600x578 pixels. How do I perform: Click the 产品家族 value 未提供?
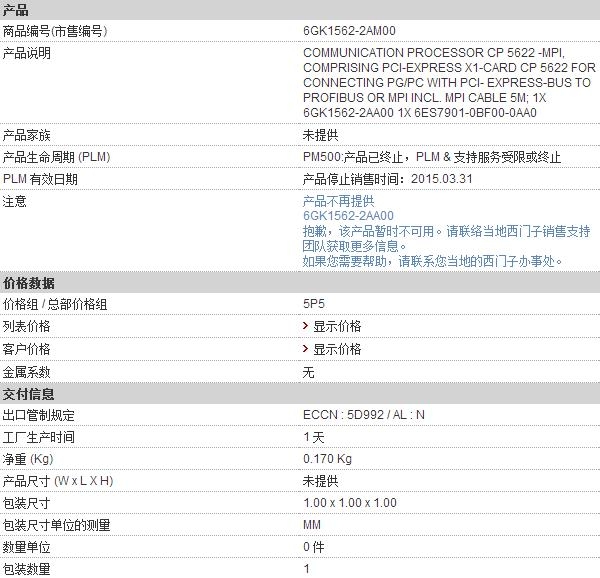click(321, 135)
